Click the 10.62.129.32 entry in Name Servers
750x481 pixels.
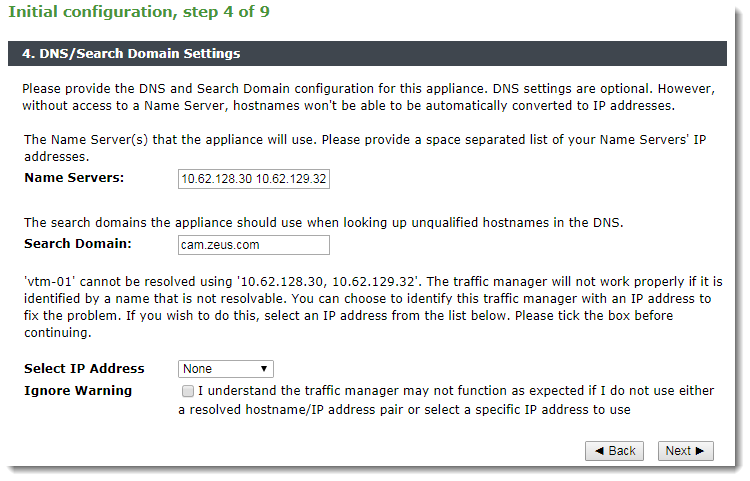(291, 179)
